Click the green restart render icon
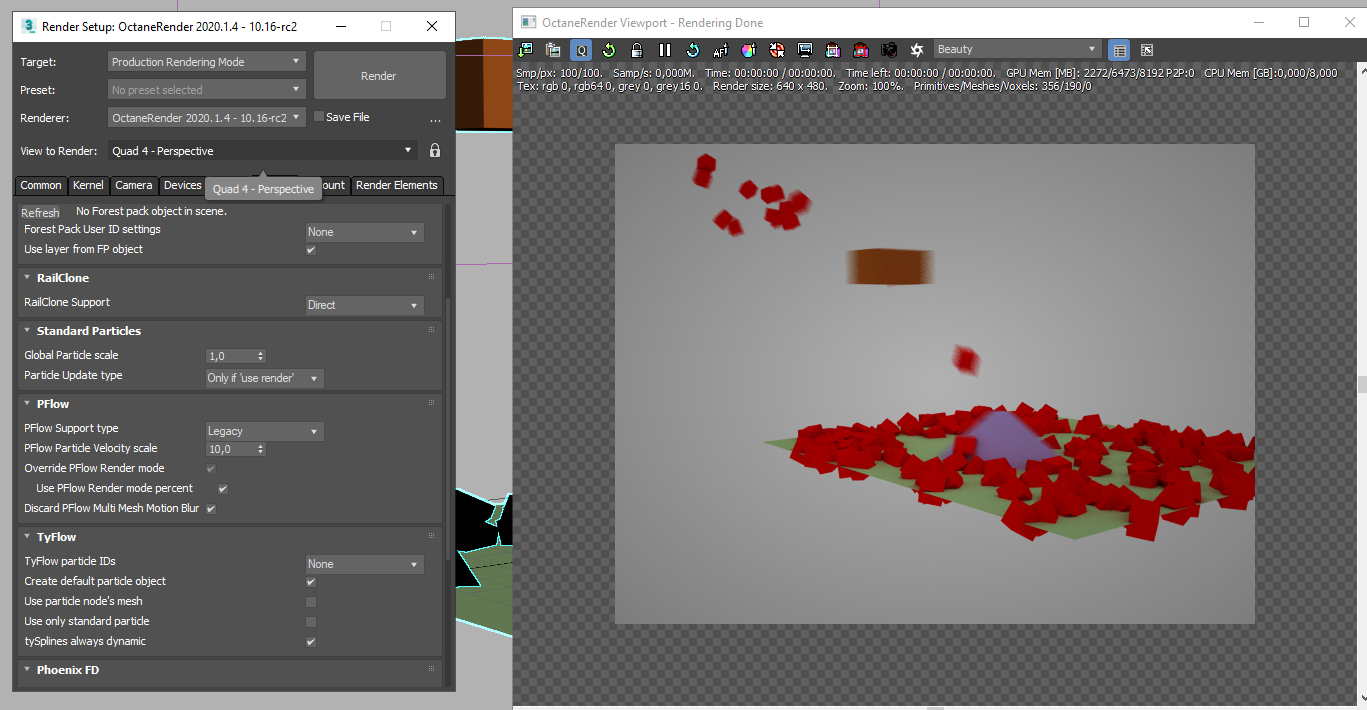Image resolution: width=1367 pixels, height=710 pixels. pyautogui.click(x=609, y=49)
